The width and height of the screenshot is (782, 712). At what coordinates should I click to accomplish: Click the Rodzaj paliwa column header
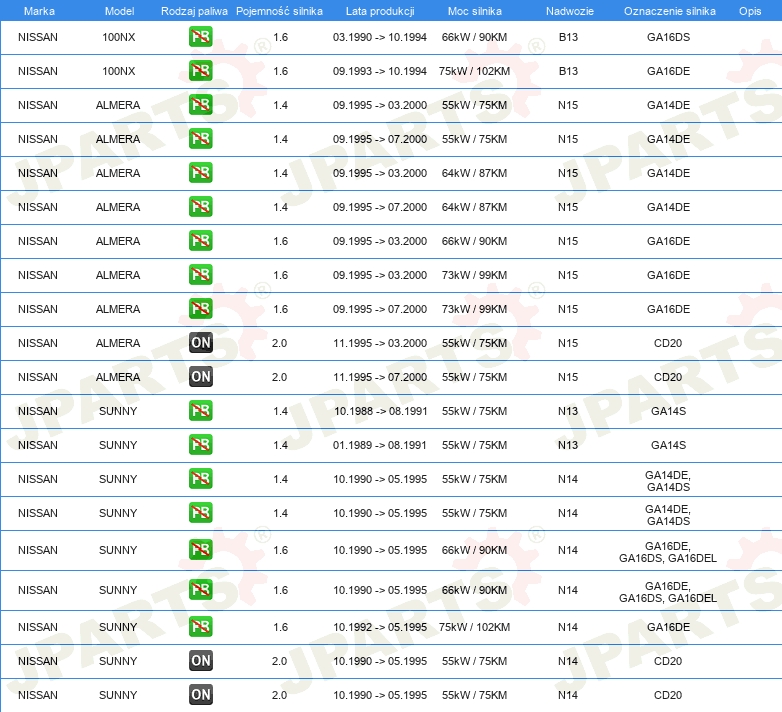click(194, 11)
